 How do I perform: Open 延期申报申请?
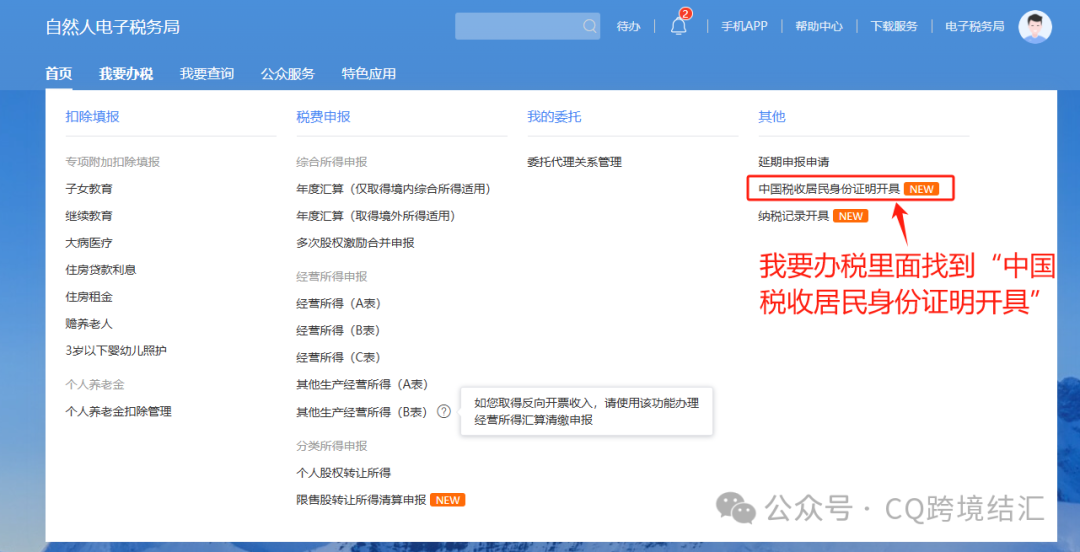pyautogui.click(x=793, y=162)
